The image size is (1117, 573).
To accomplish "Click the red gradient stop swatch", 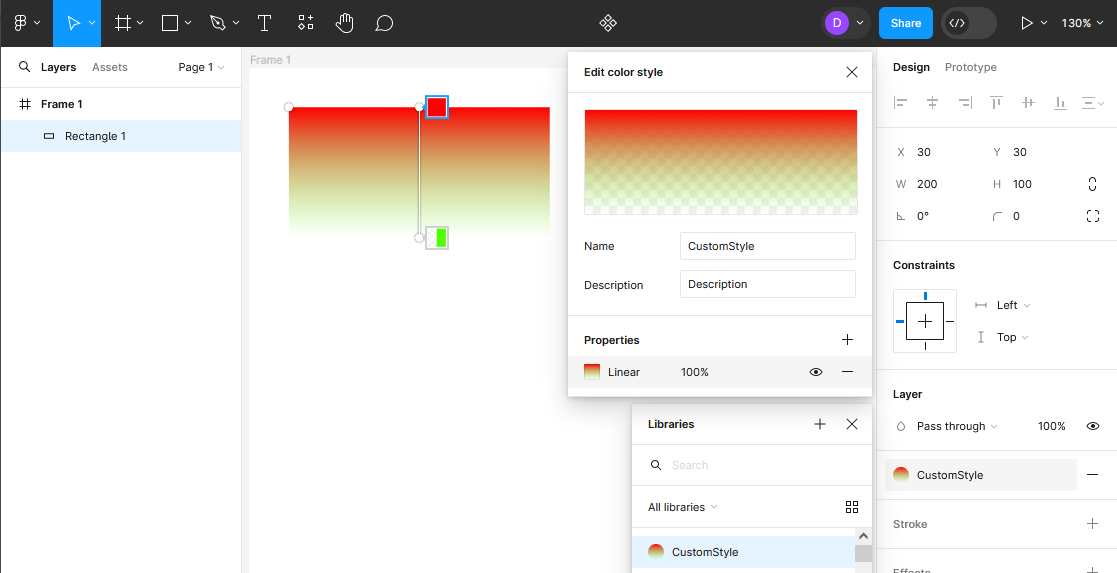I will [x=437, y=107].
